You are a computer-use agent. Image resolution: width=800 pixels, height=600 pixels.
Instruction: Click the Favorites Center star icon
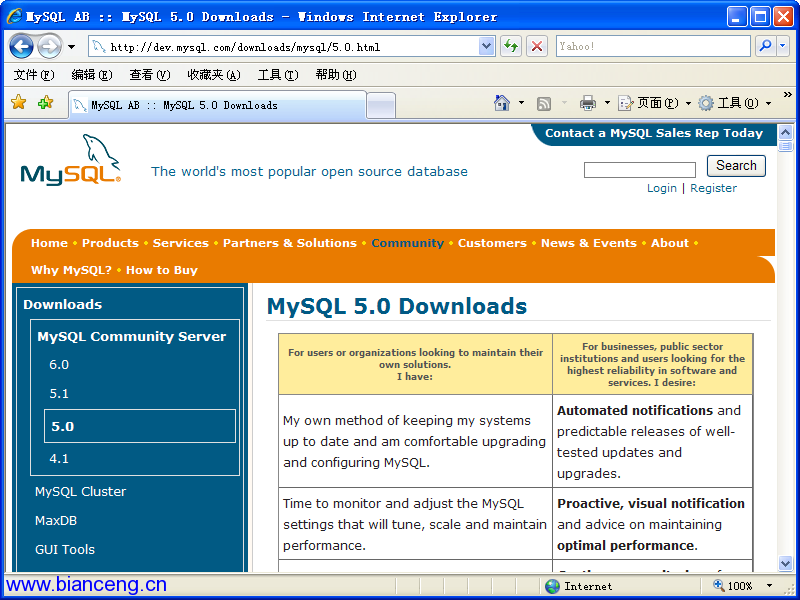pyautogui.click(x=18, y=103)
